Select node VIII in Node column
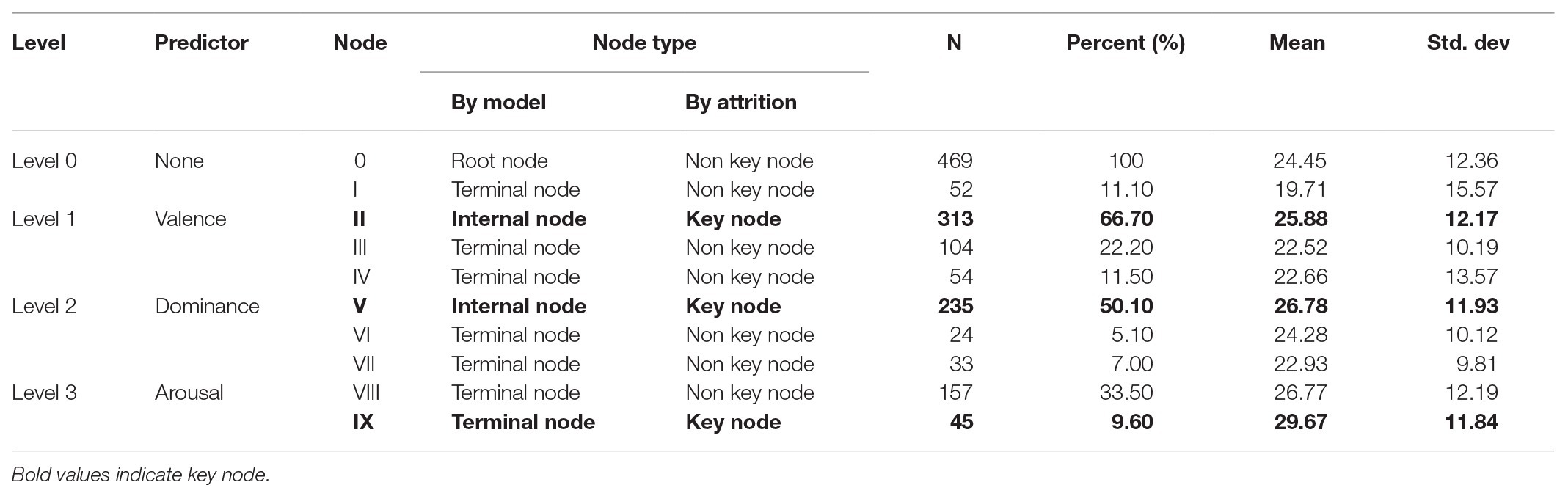 (x=365, y=393)
